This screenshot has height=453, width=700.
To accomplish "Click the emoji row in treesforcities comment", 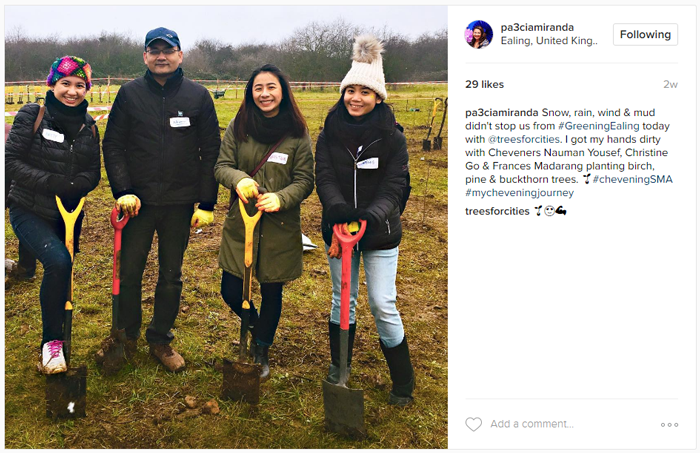I will click(x=550, y=211).
